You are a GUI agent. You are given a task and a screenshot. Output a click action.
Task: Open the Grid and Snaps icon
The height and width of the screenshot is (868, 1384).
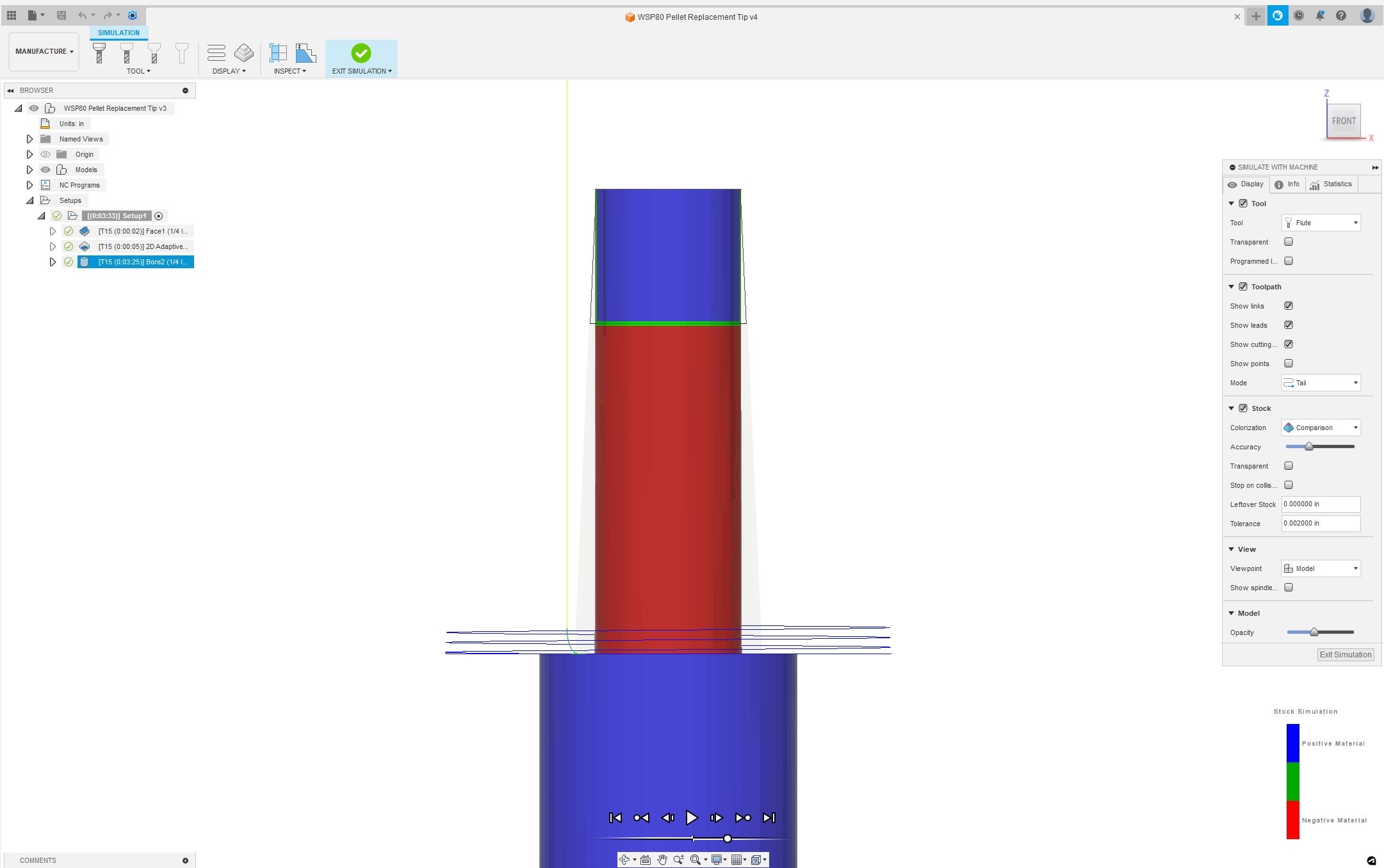[737, 860]
